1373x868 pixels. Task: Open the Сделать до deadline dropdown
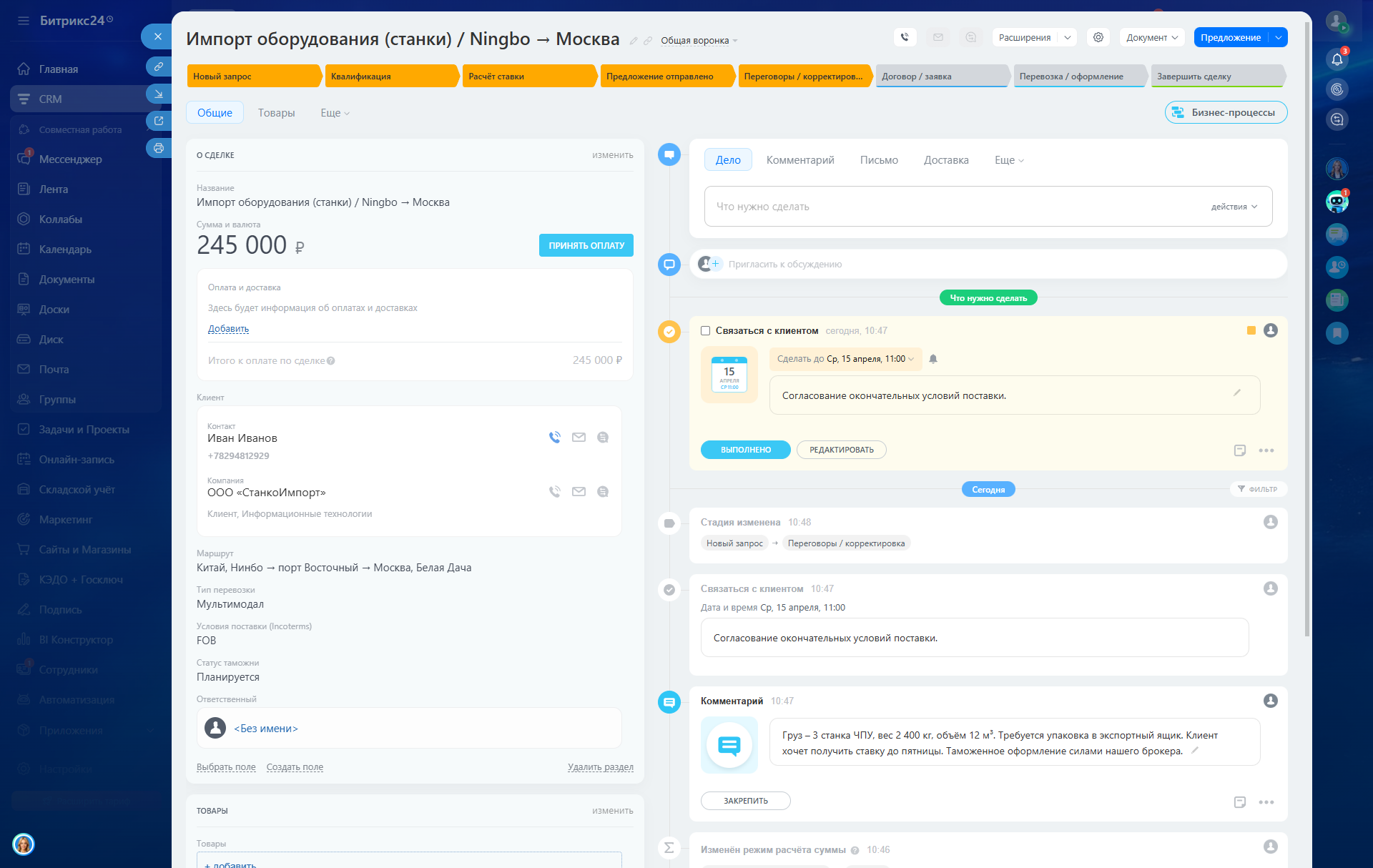845,359
